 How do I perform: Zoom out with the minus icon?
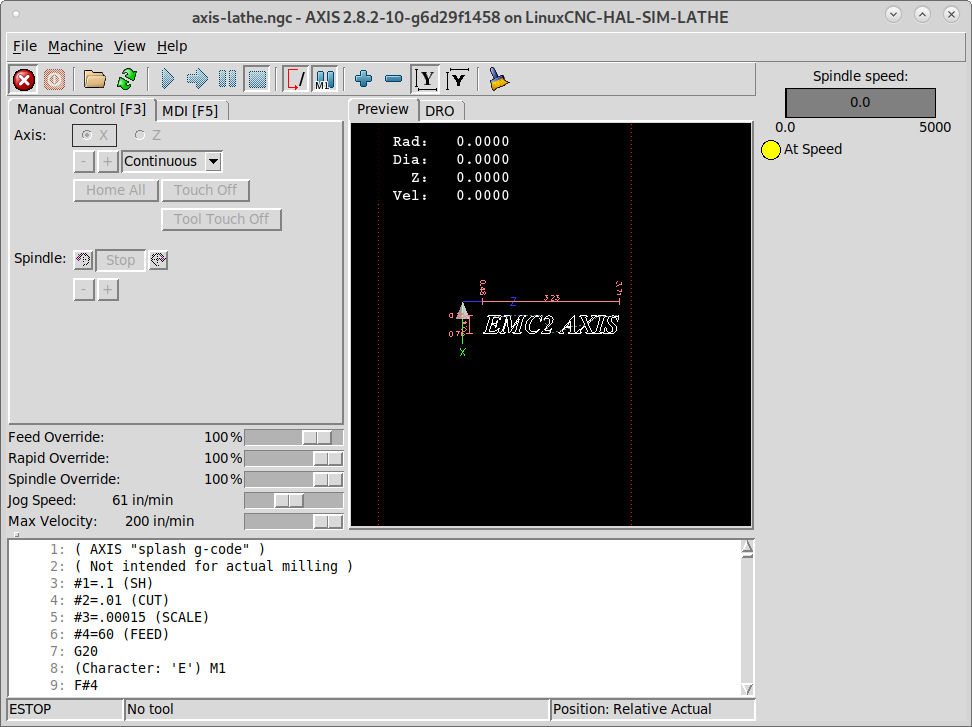[x=394, y=79]
